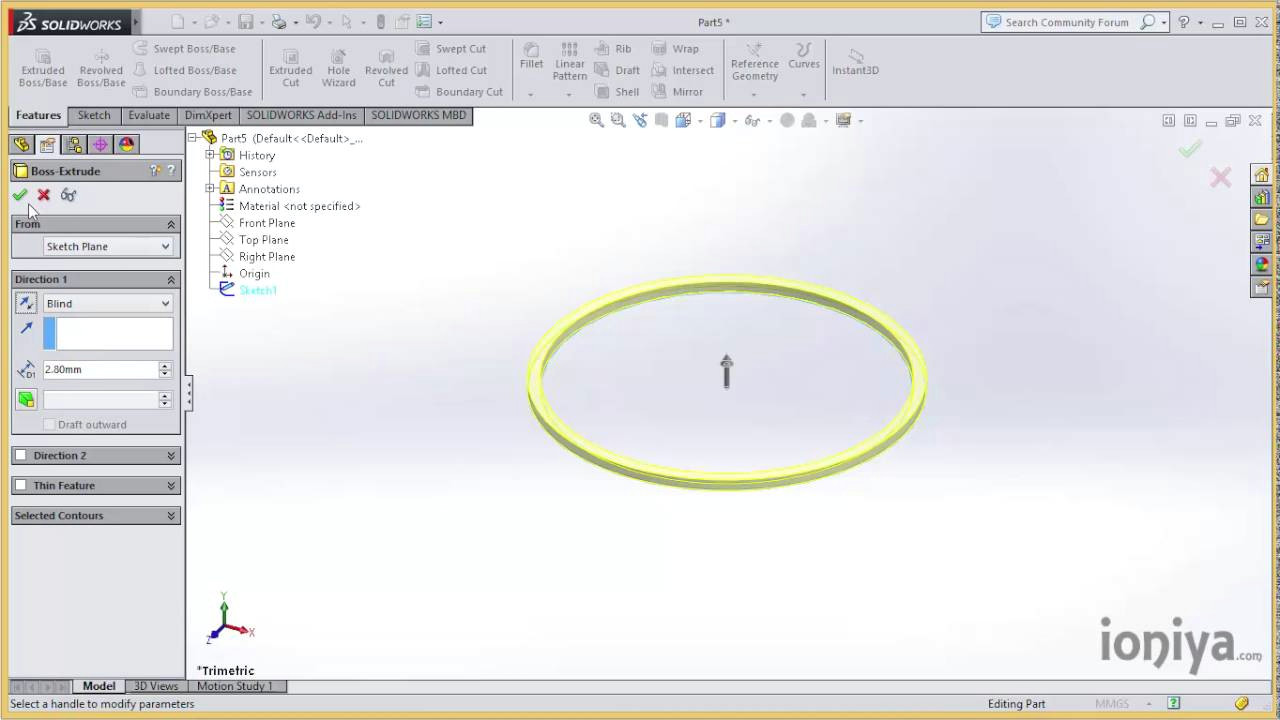
Task: Click depth spinner arrows
Action: 165,369
